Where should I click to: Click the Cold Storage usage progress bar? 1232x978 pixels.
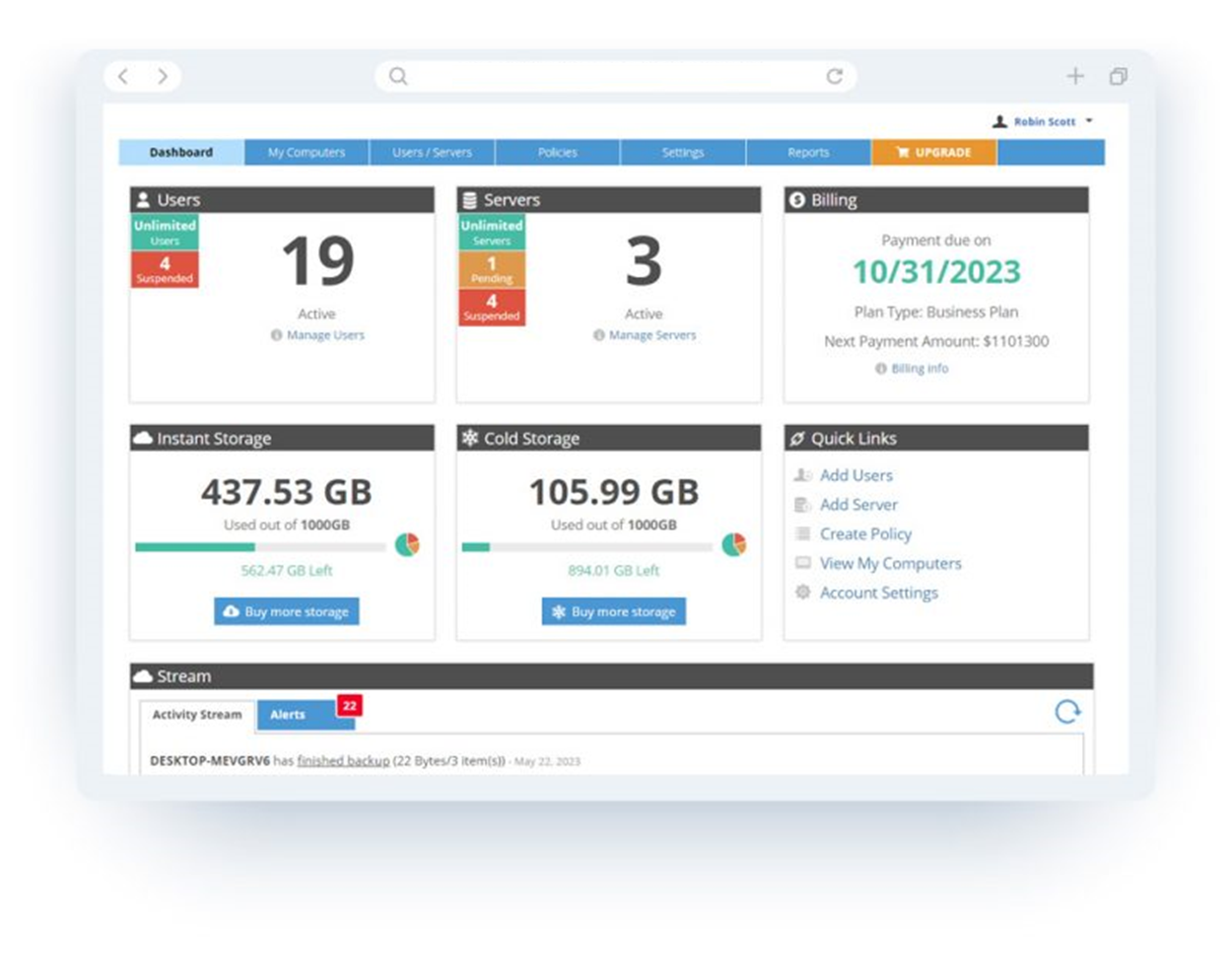click(587, 546)
